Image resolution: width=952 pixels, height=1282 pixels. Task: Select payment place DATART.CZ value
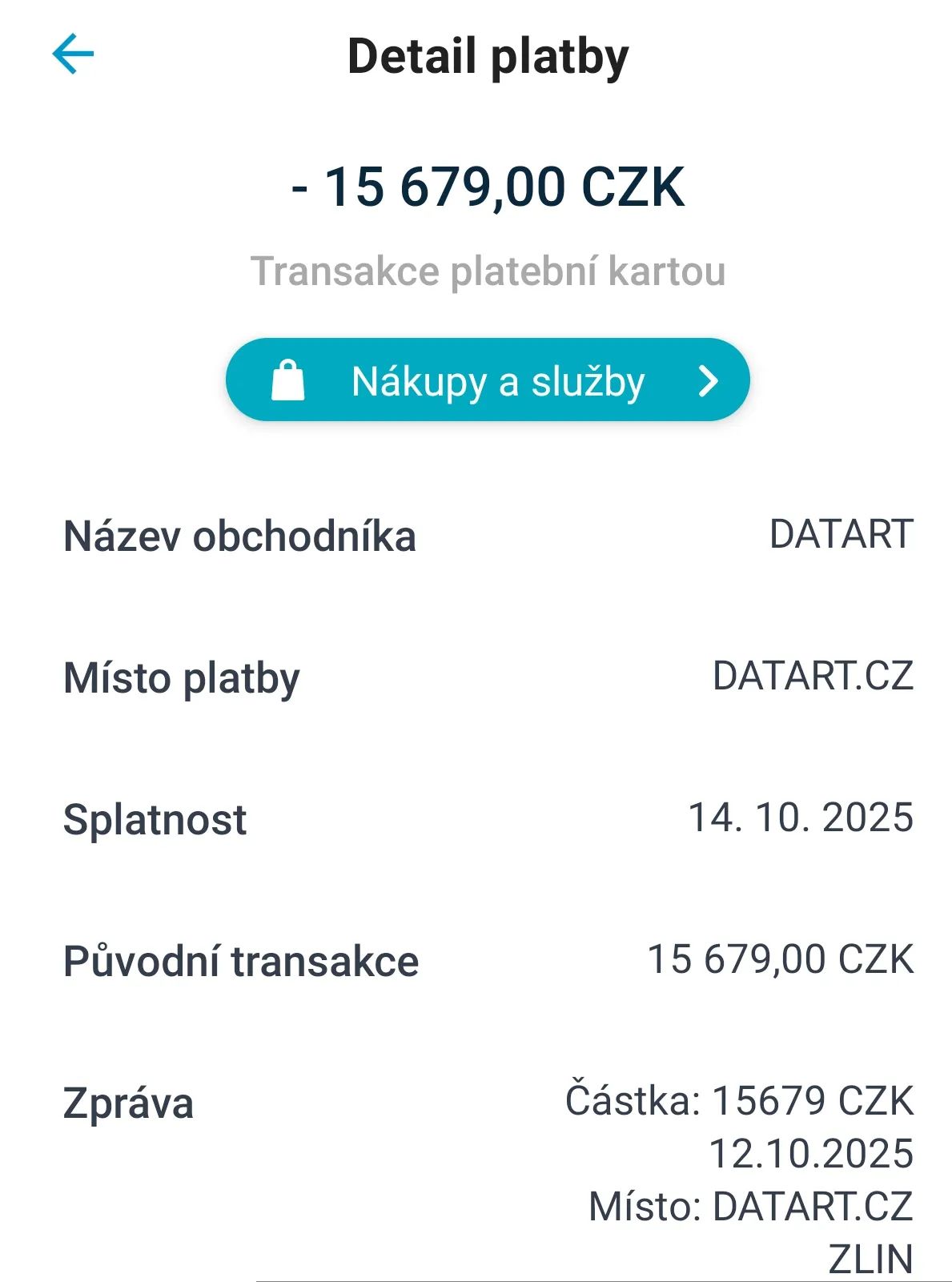pos(813,677)
